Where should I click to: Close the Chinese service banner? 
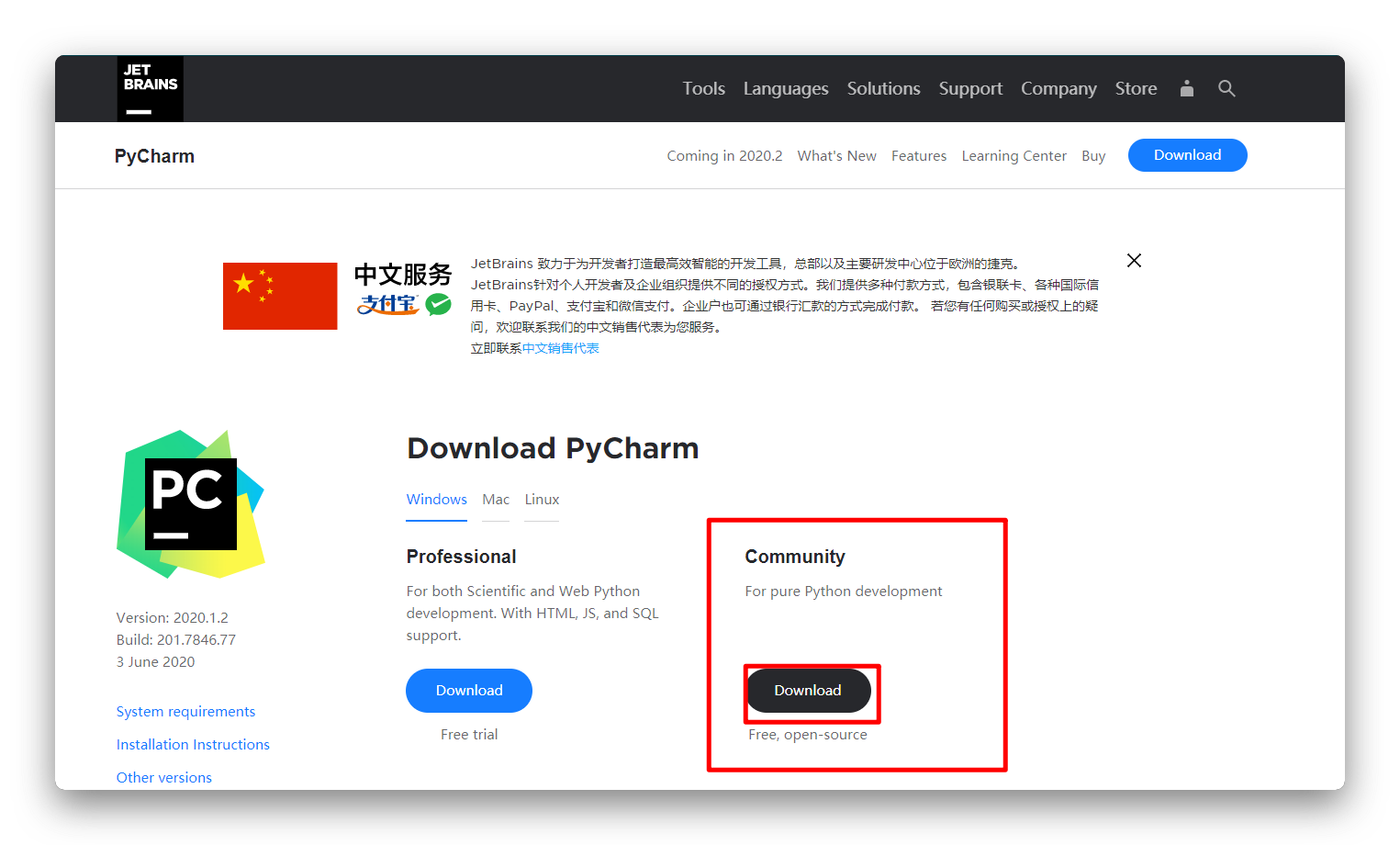click(1135, 261)
